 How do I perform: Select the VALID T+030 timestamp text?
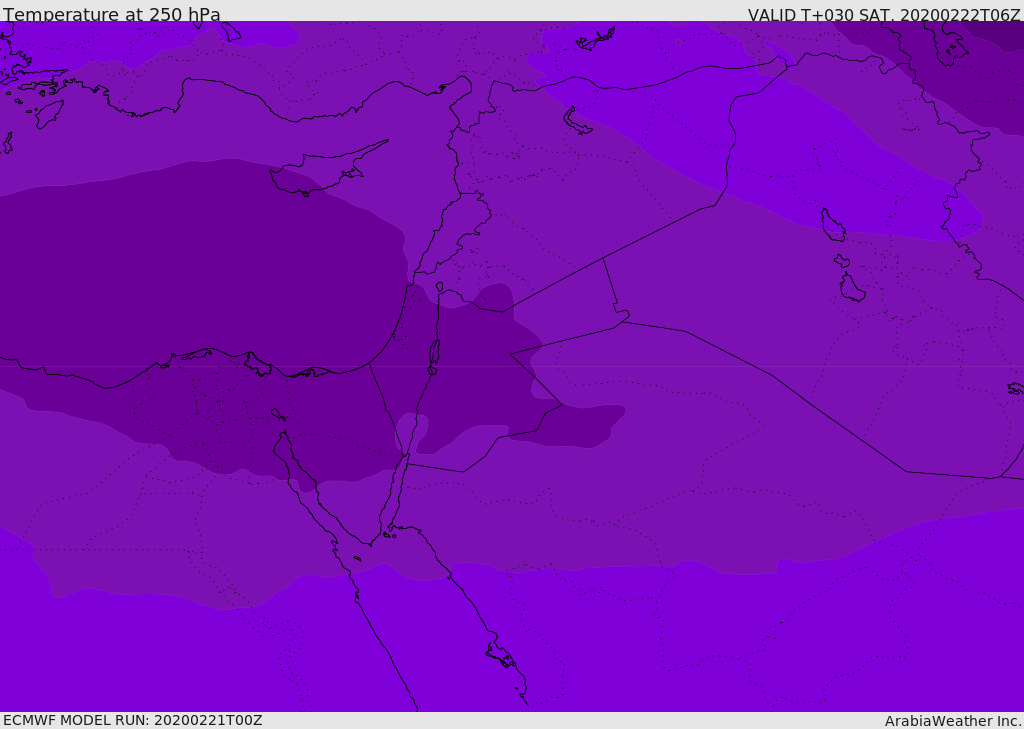[x=884, y=15]
